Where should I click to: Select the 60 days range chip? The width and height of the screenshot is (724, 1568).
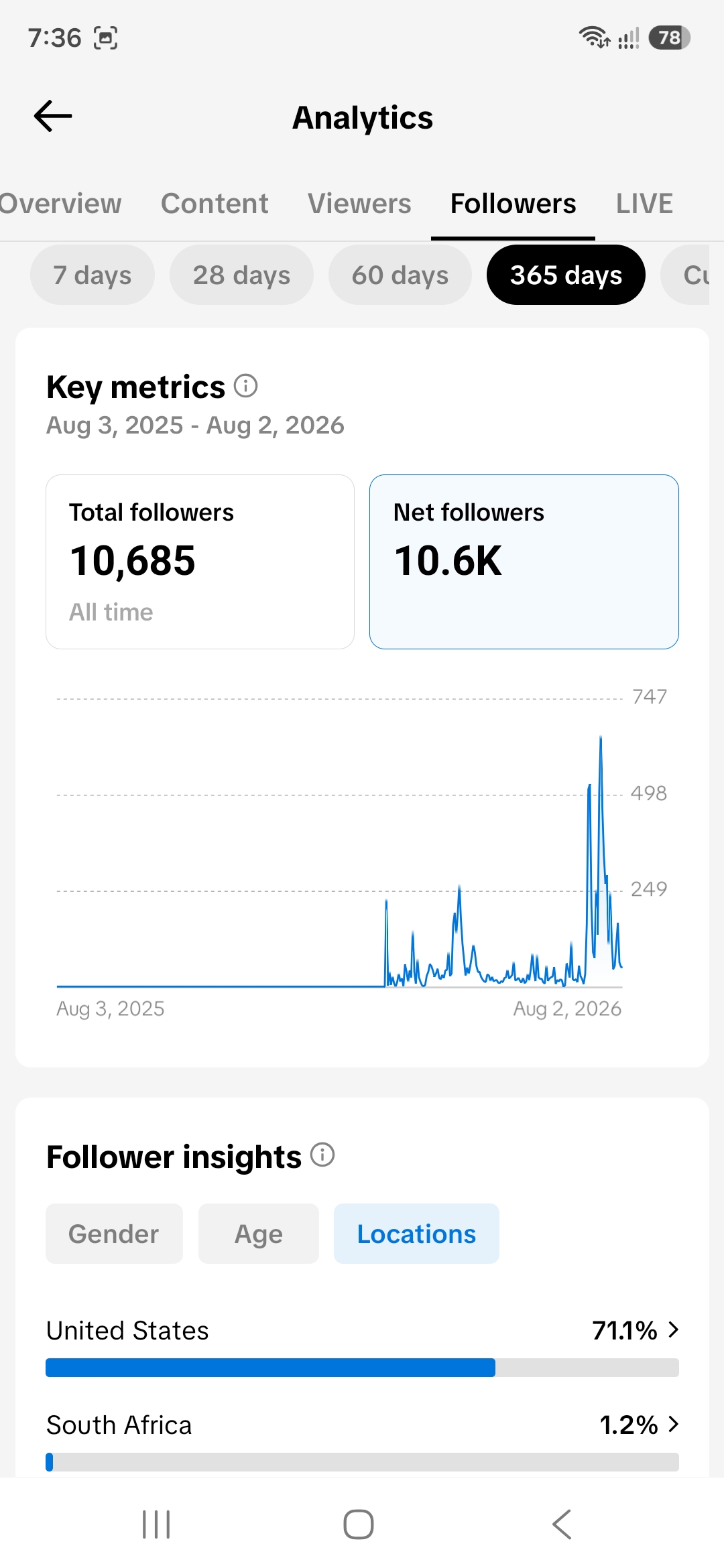(400, 275)
